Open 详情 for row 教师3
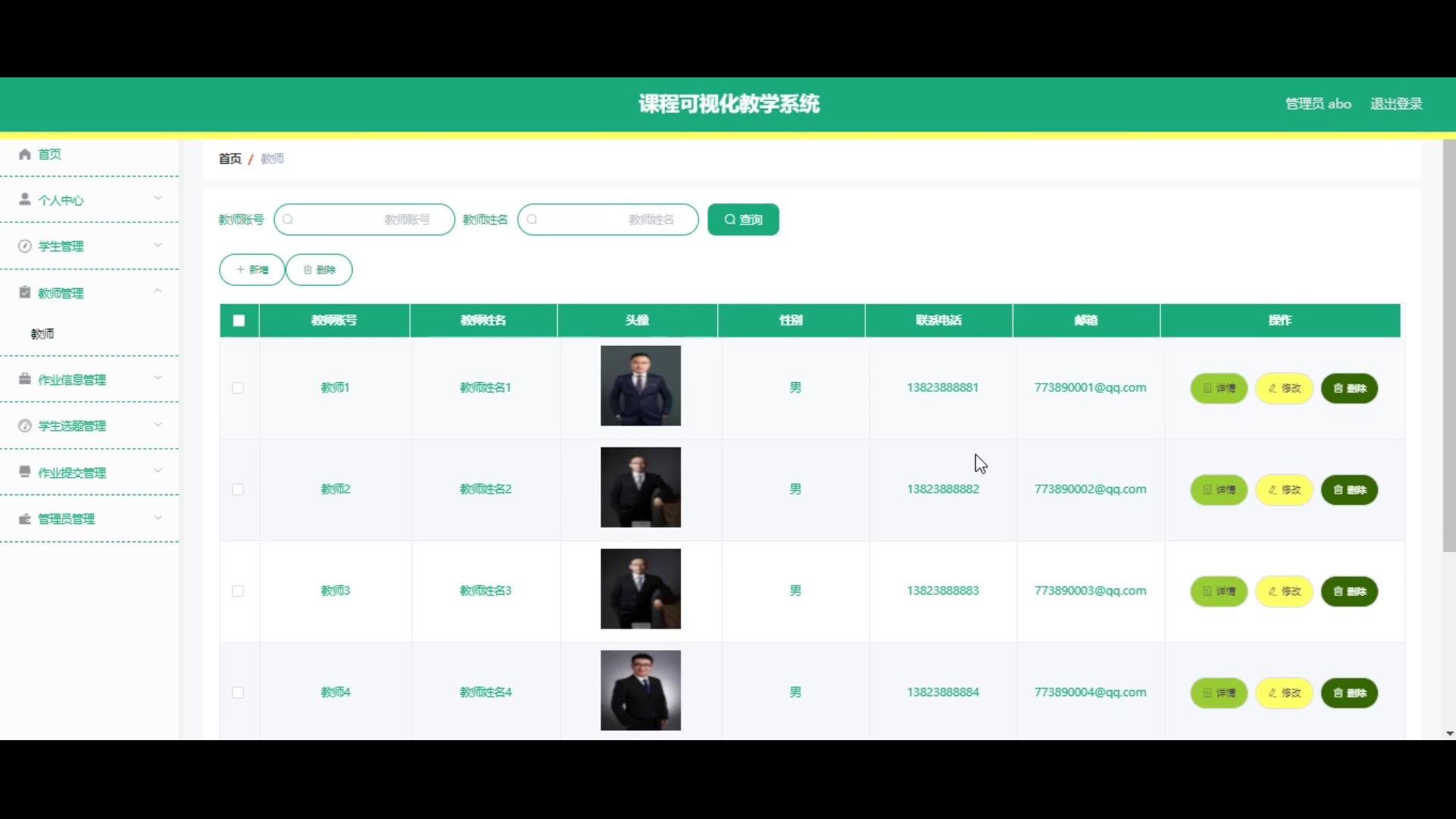 coord(1219,591)
